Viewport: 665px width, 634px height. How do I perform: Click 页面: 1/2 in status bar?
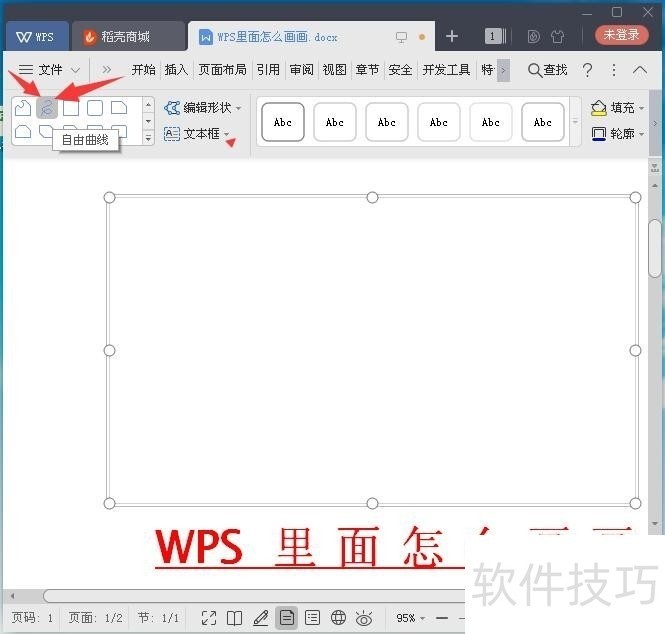pyautogui.click(x=95, y=618)
